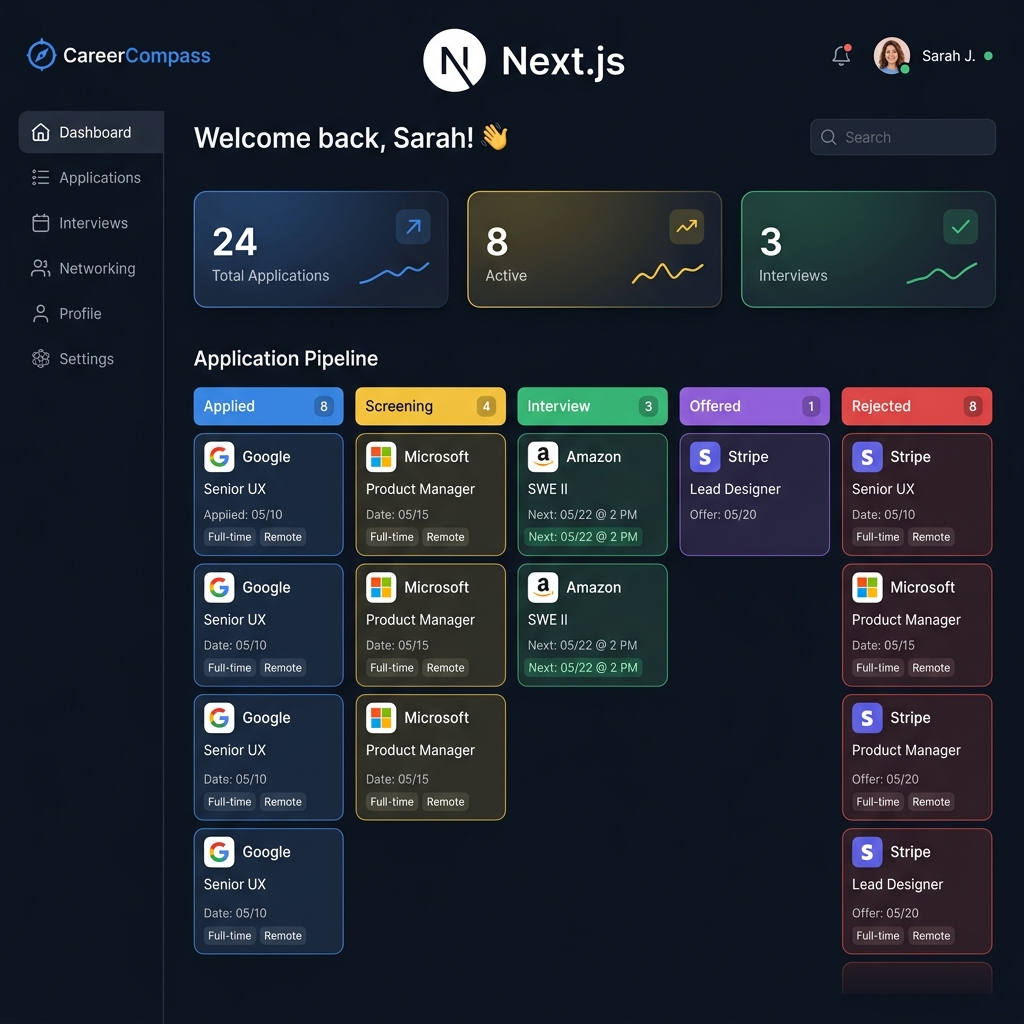Open the notifications bell
Viewport: 1024px width, 1024px height.
(841, 56)
